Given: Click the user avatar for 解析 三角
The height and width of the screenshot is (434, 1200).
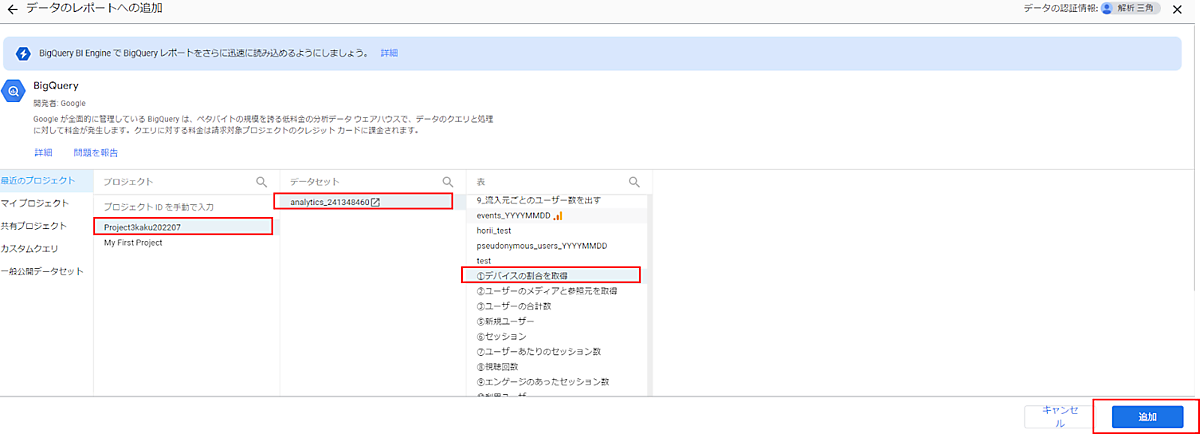Looking at the screenshot, I should (1107, 8).
